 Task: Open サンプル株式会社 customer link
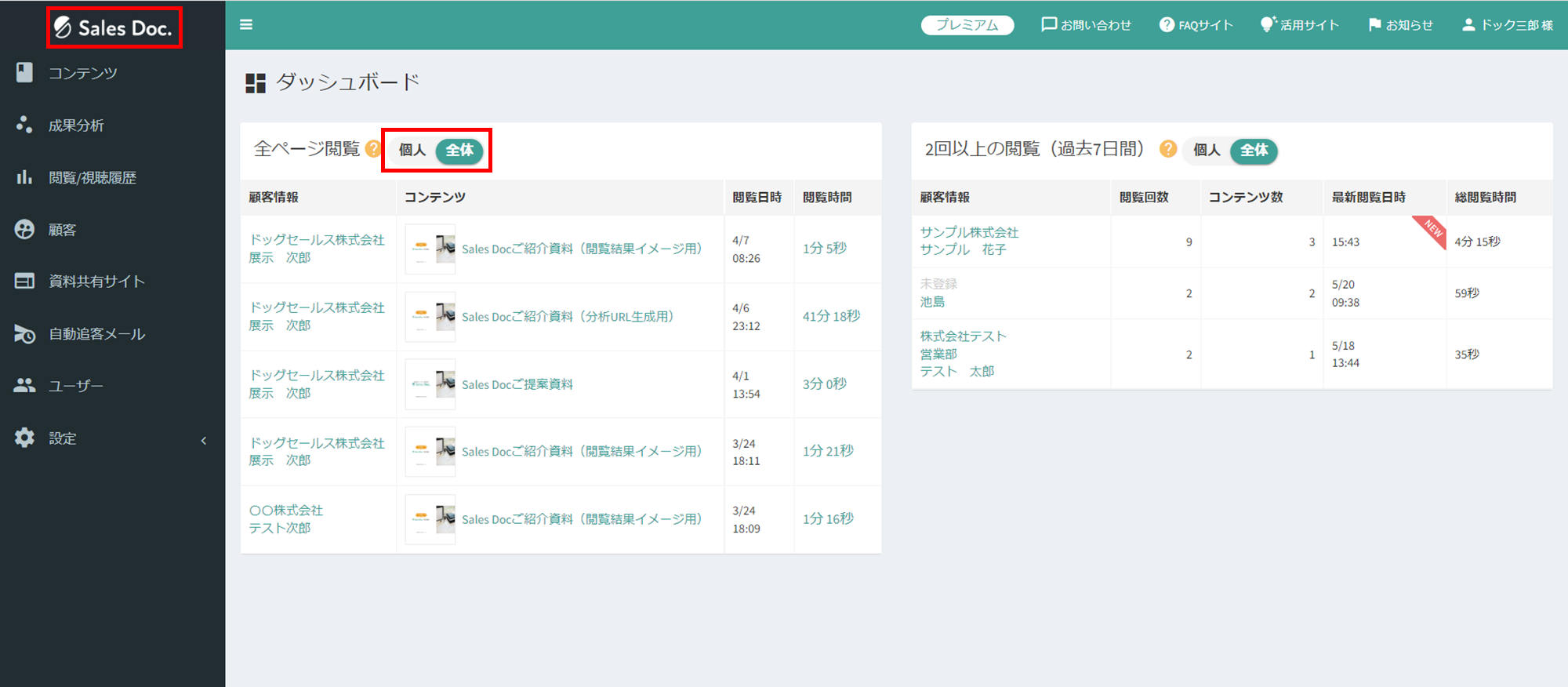[969, 232]
